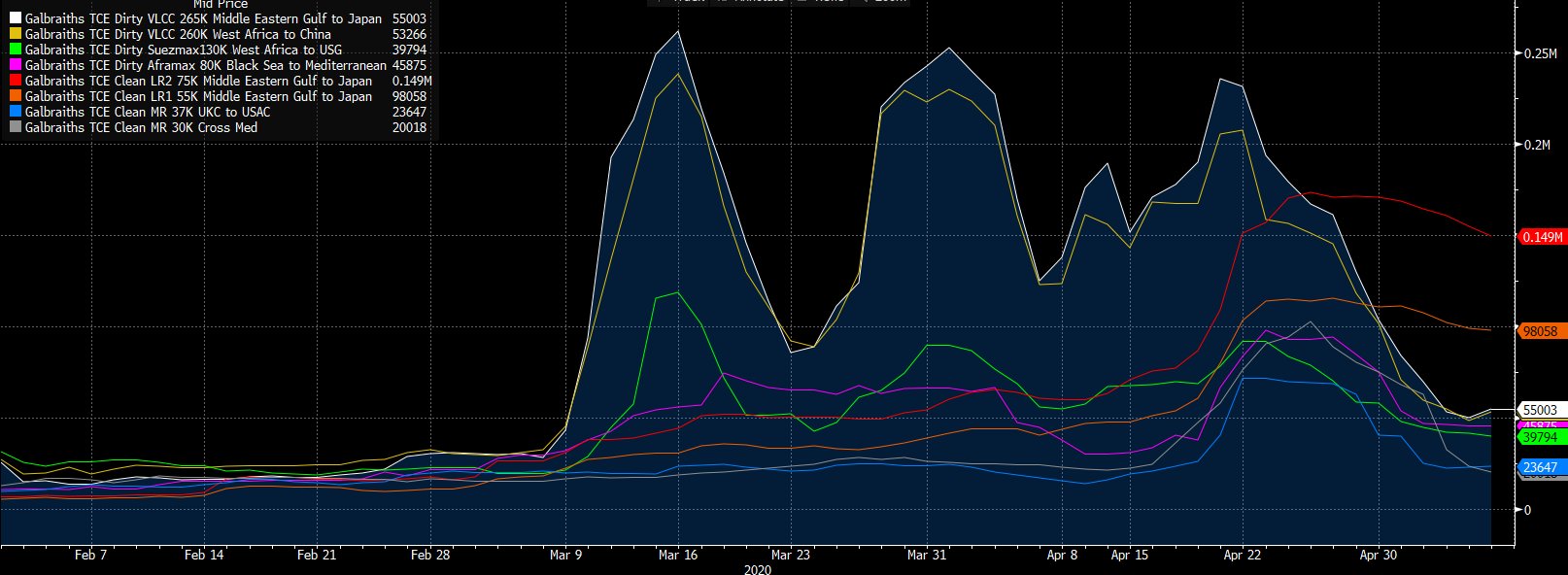Click the white 55003 axis price tag

(x=1540, y=410)
